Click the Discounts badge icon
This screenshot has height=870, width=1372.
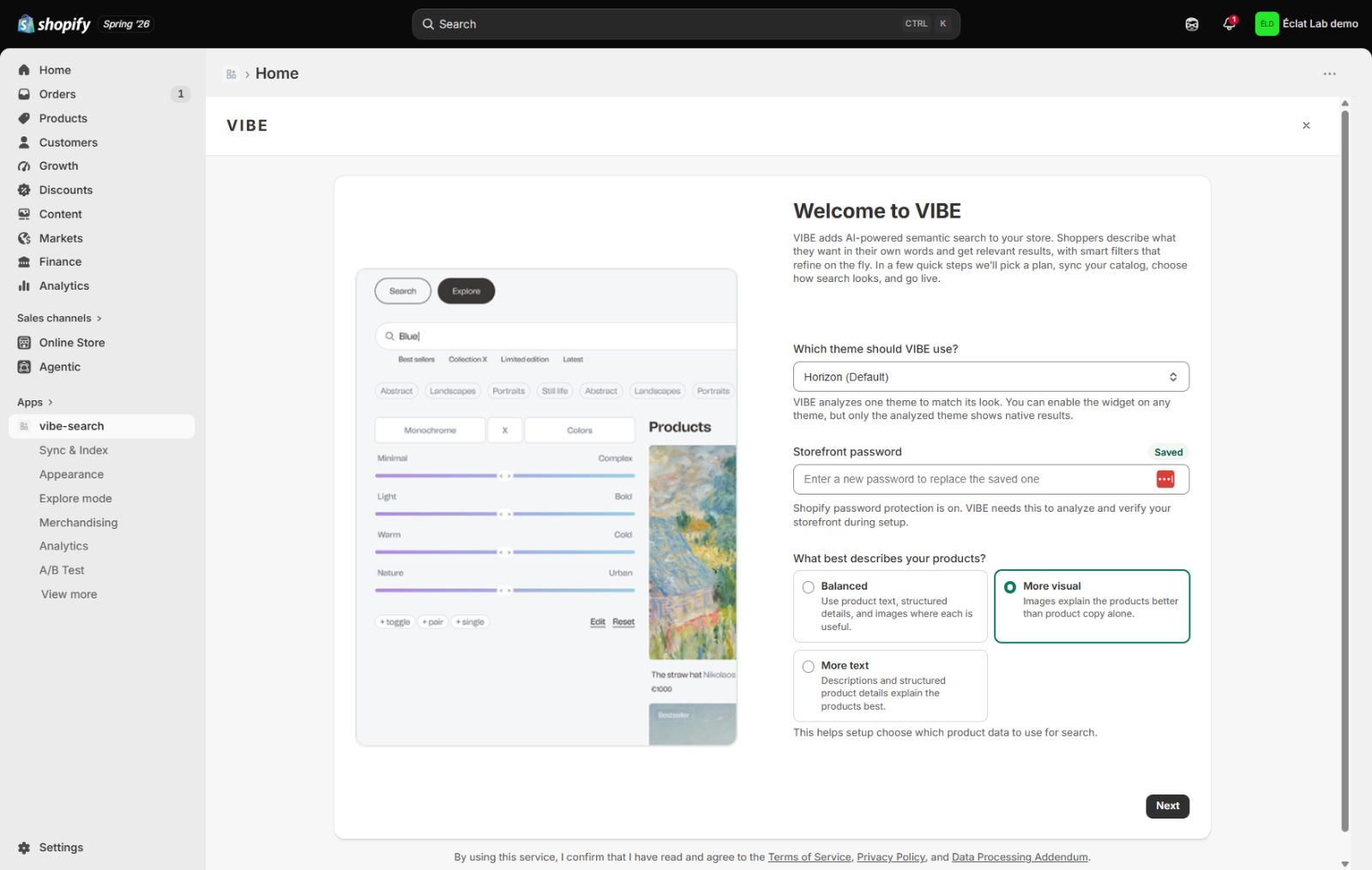coord(24,190)
